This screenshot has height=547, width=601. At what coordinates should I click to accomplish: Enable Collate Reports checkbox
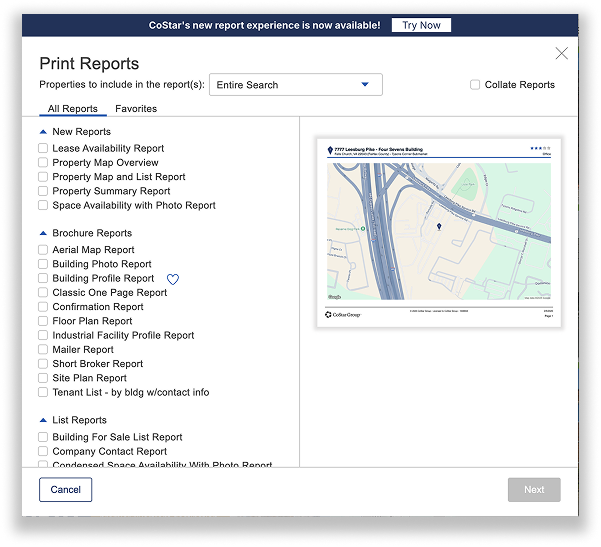tap(475, 85)
